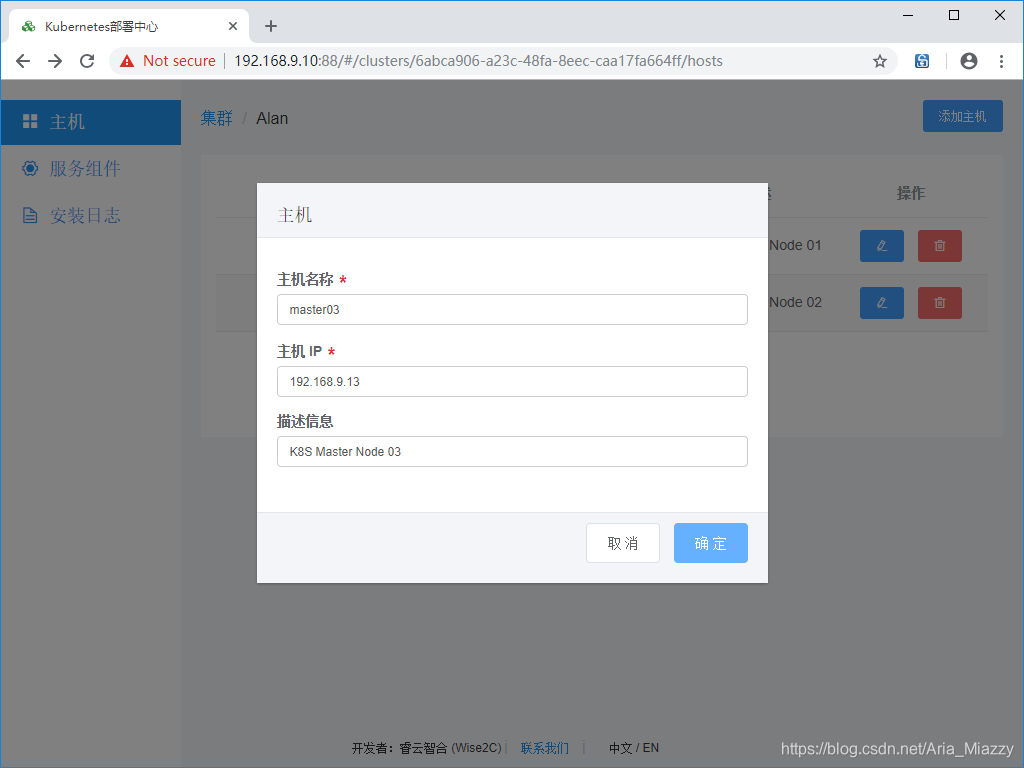
Task: Minimize the browser window
Action: [908, 15]
